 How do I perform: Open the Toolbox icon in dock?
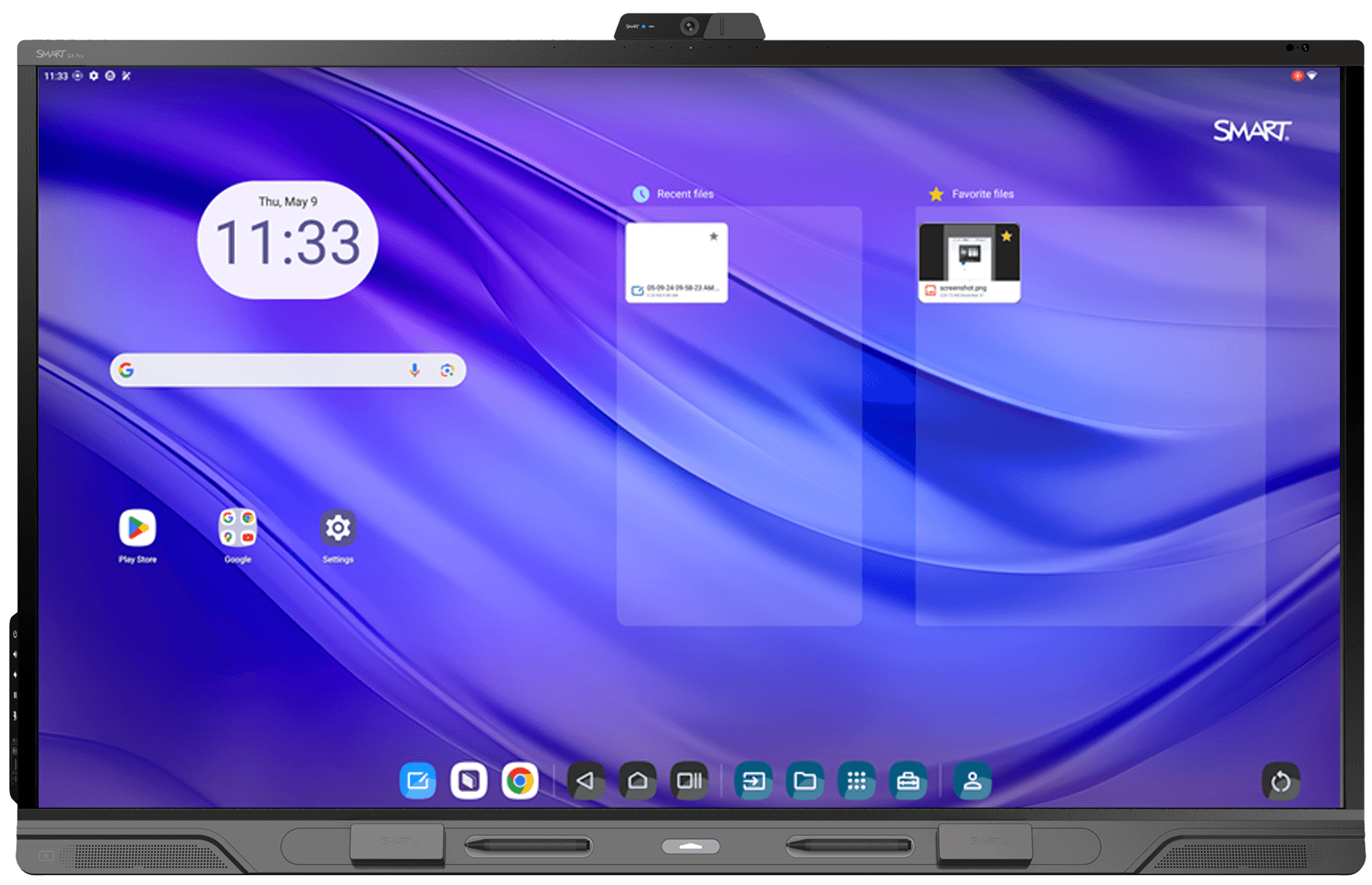click(x=908, y=781)
